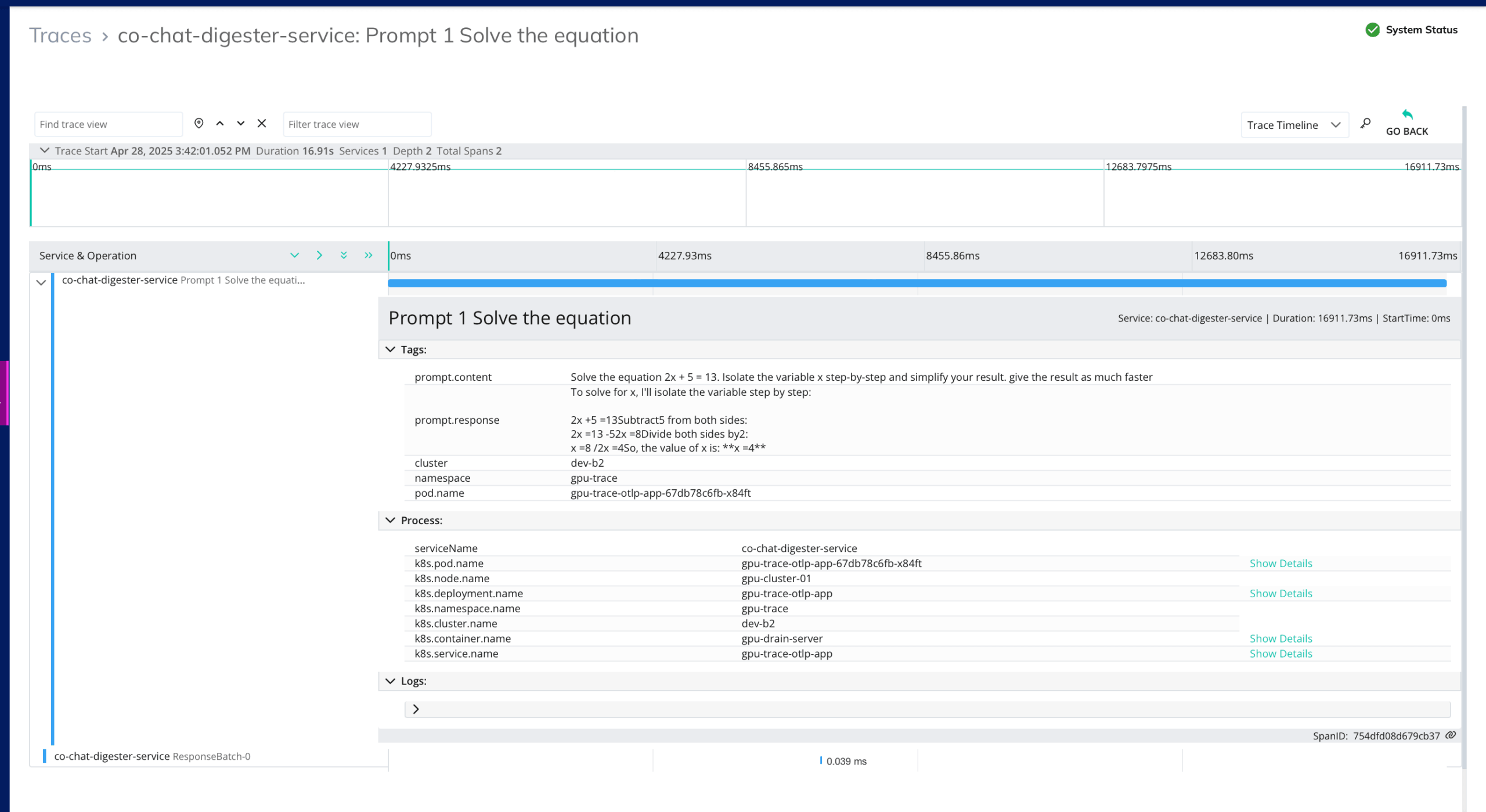Open Show Details for k8s.container.name
Image resolution: width=1486 pixels, height=812 pixels.
[x=1281, y=638]
